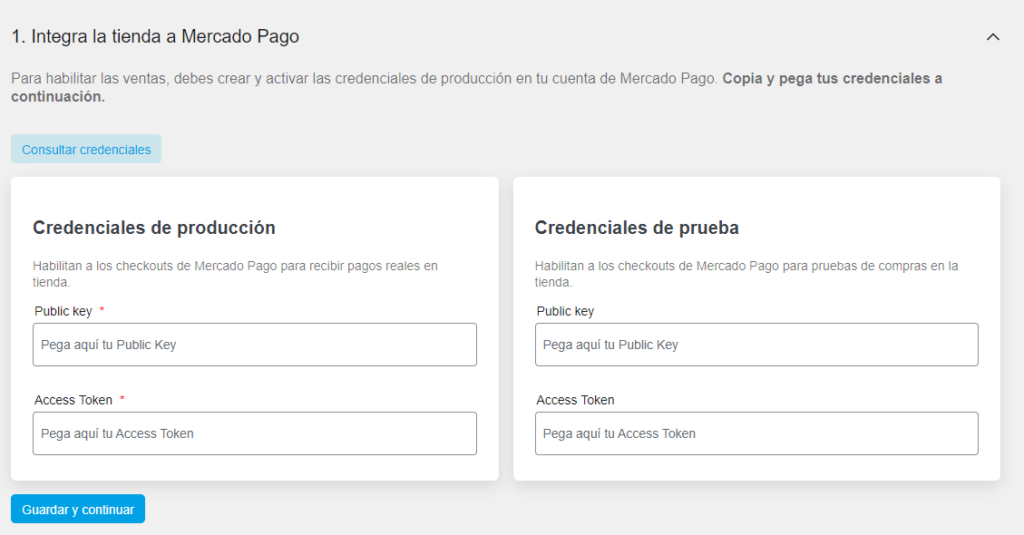Image resolution: width=1024 pixels, height=535 pixels.
Task: Click the production 'Public key' label
Action: [63, 311]
